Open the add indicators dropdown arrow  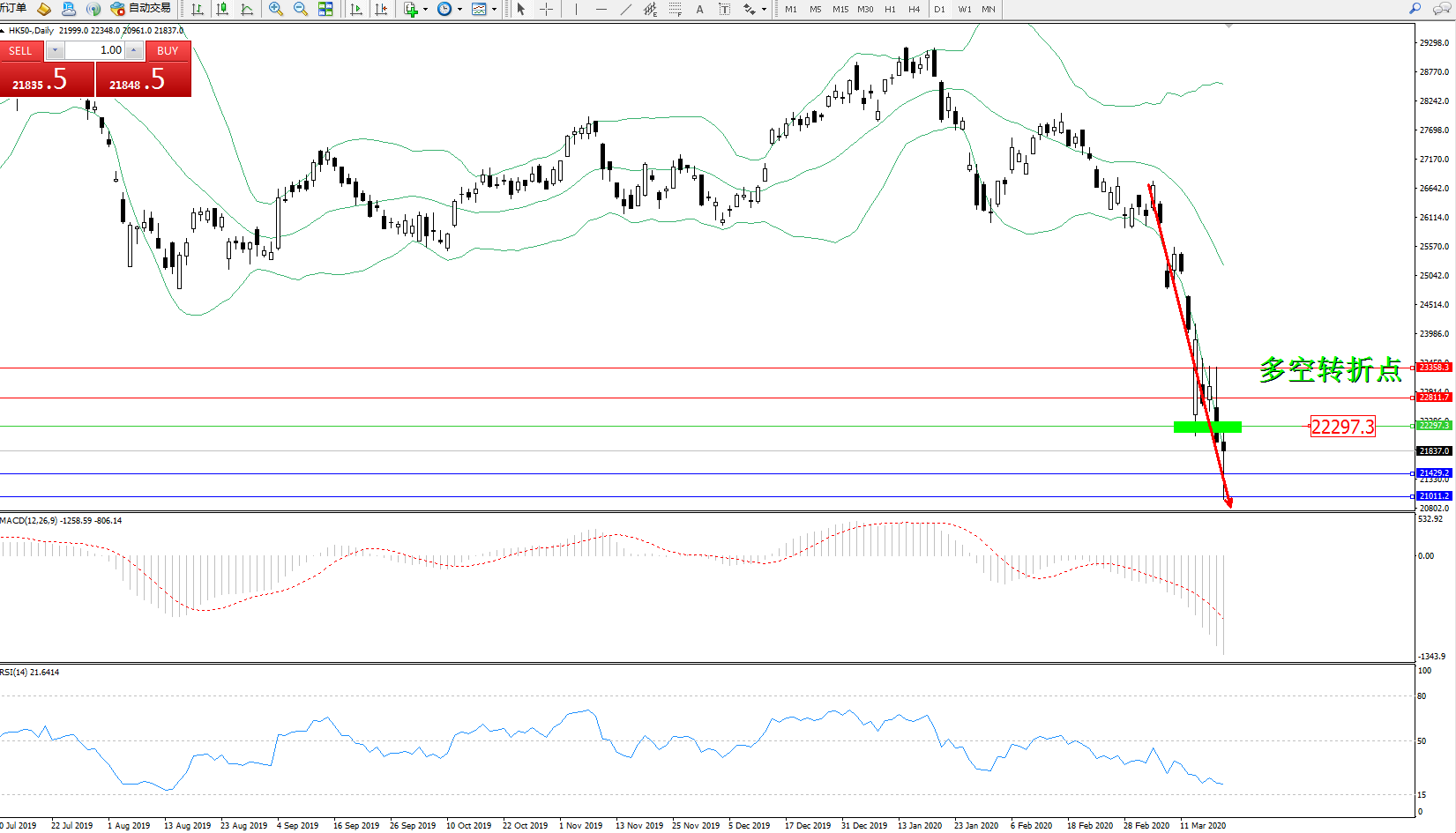pyautogui.click(x=425, y=9)
